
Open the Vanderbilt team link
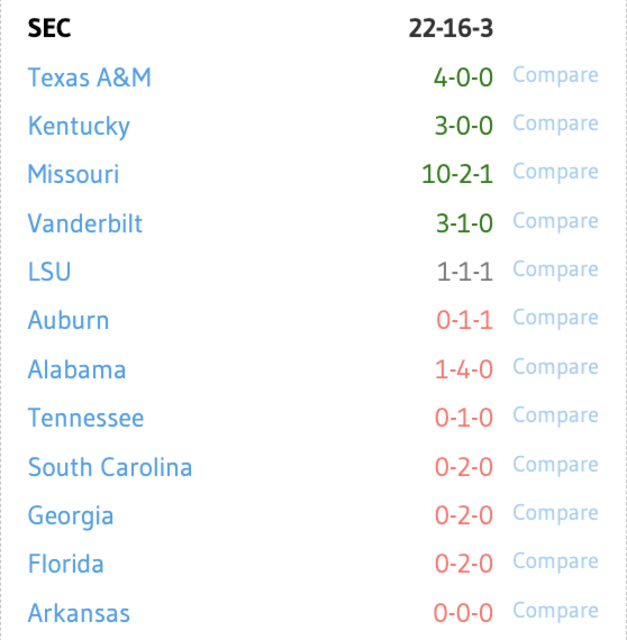pyautogui.click(x=85, y=223)
